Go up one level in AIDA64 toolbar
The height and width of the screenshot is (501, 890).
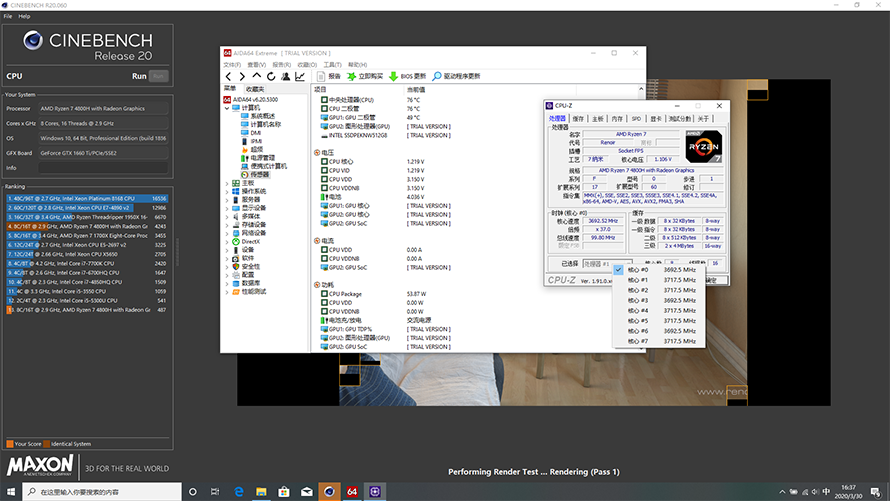click(x=257, y=76)
